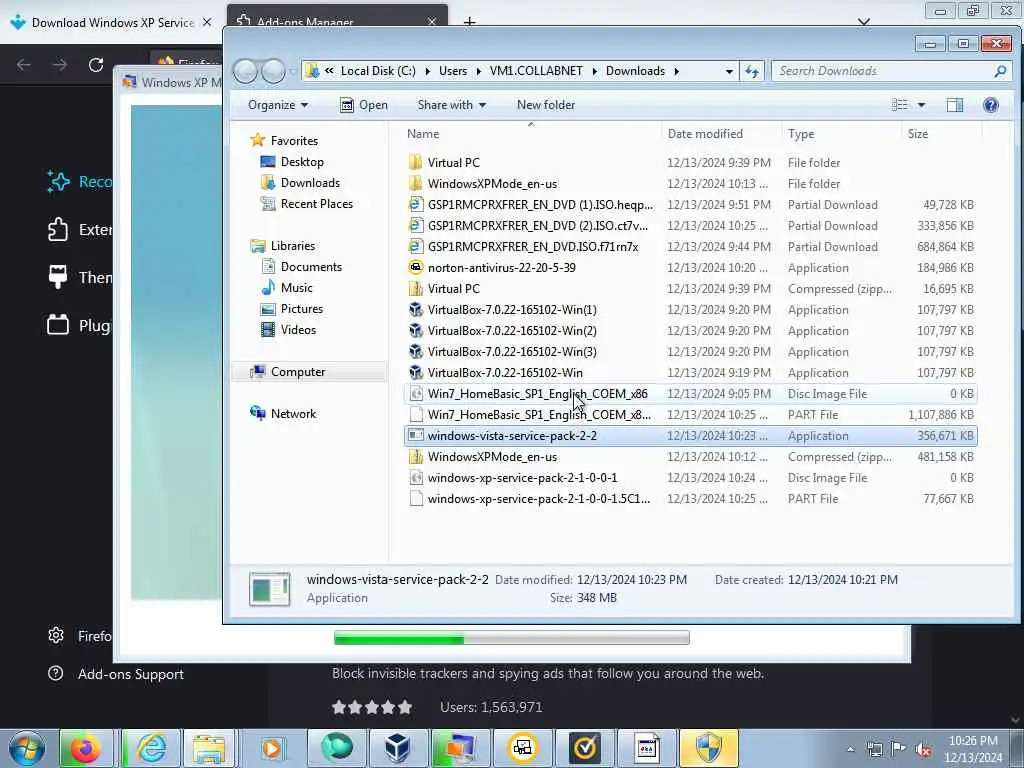Screen dimensions: 1024x768
Task: Open Internet Explorer from taskbar
Action: pyautogui.click(x=151, y=748)
